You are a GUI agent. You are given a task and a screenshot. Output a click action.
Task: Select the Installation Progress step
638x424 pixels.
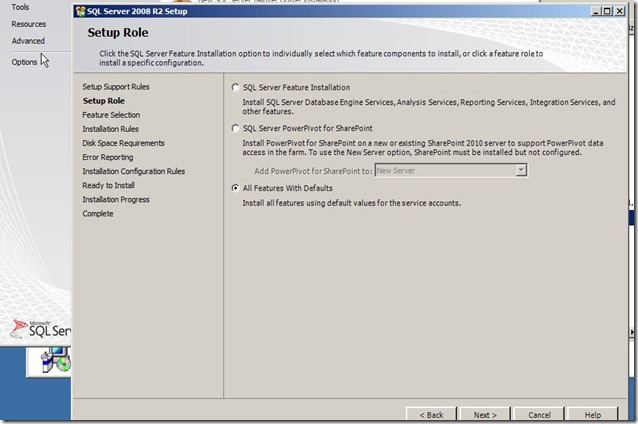coord(116,199)
